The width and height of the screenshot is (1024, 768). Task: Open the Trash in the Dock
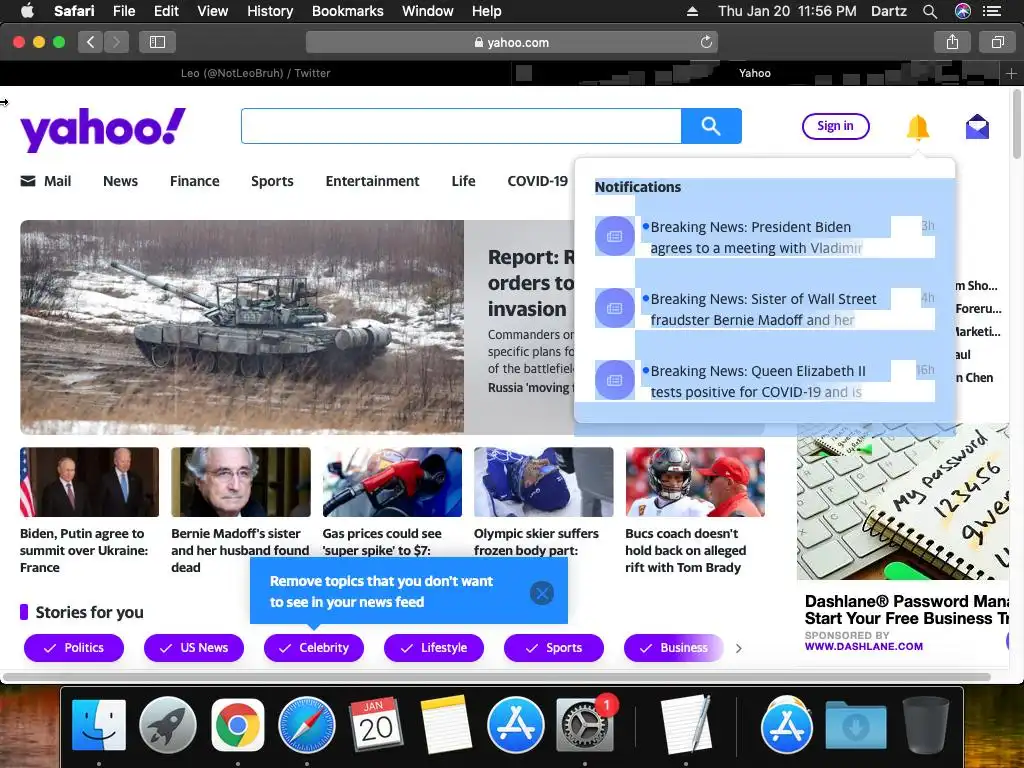click(x=925, y=725)
